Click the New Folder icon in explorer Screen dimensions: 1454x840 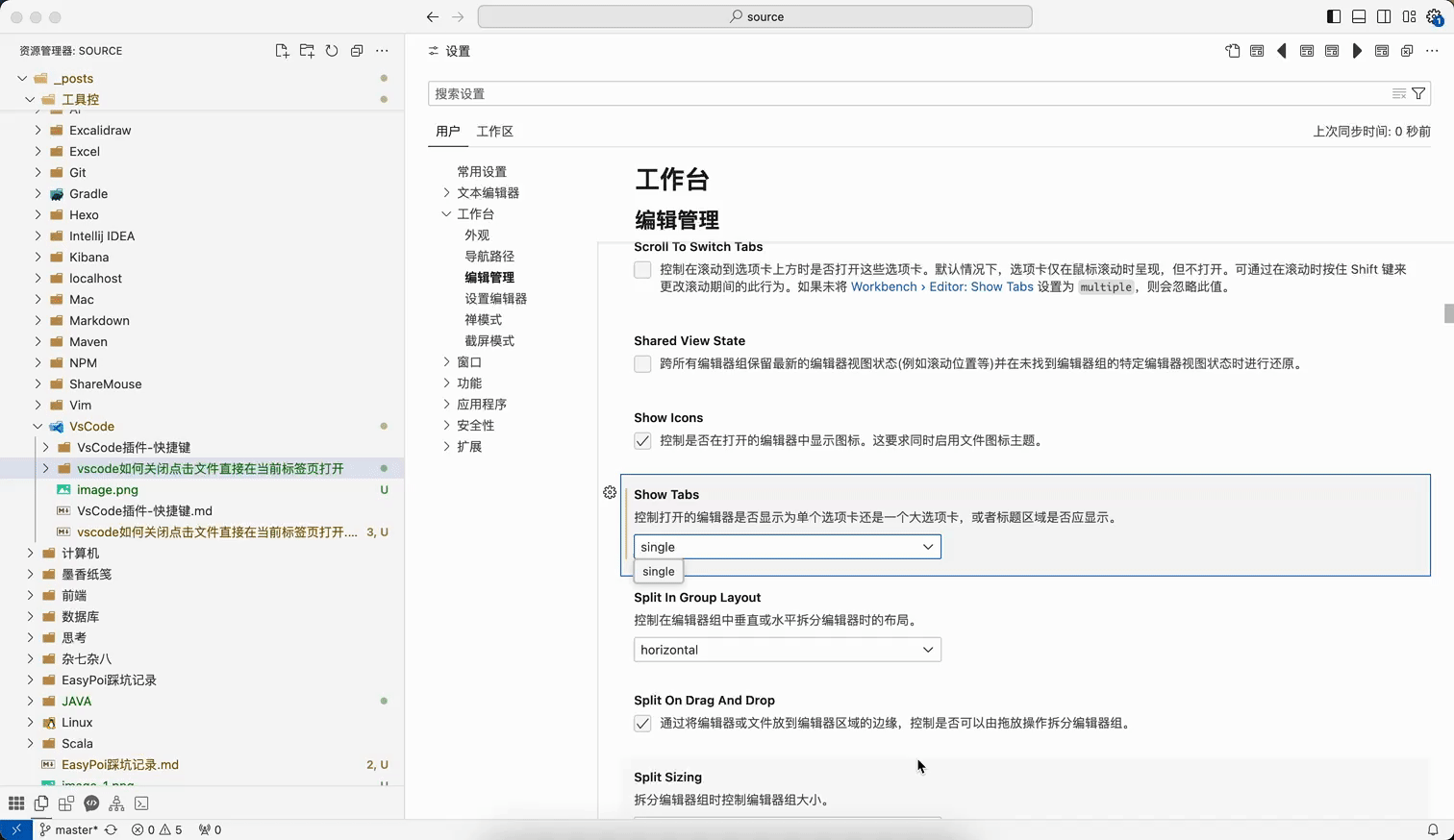click(307, 51)
